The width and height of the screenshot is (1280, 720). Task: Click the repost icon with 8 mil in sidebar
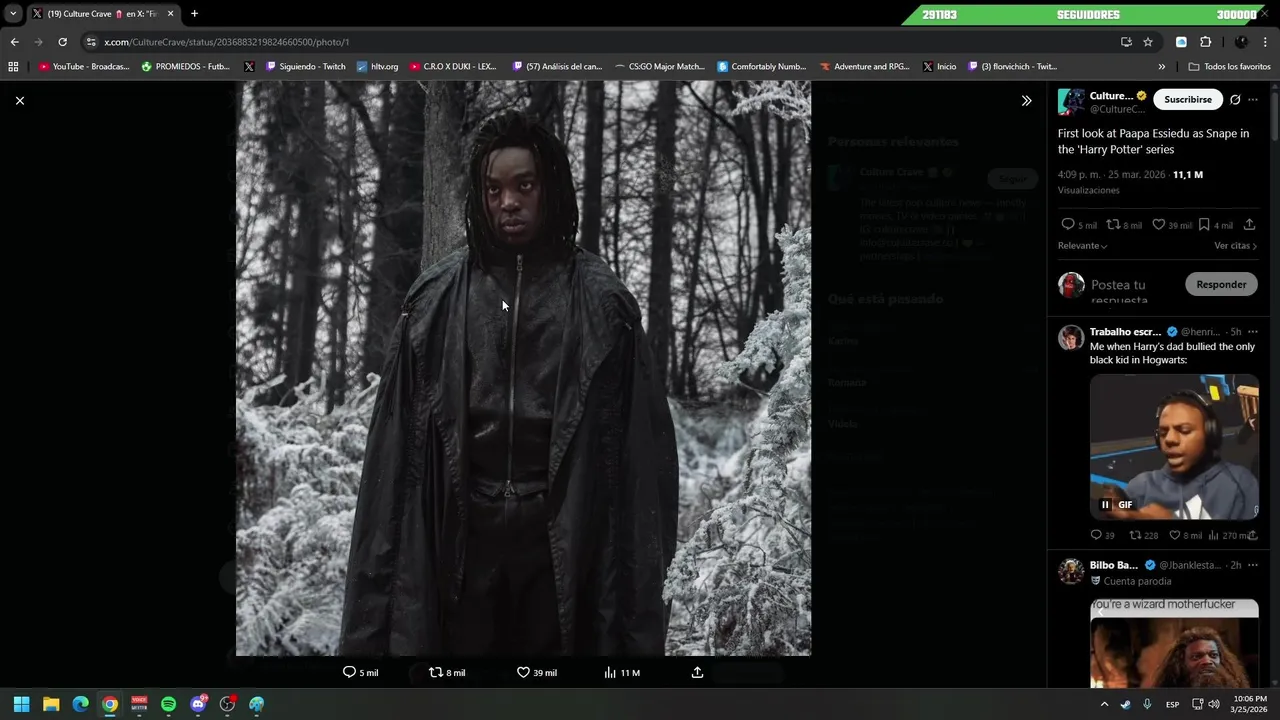(x=1113, y=225)
